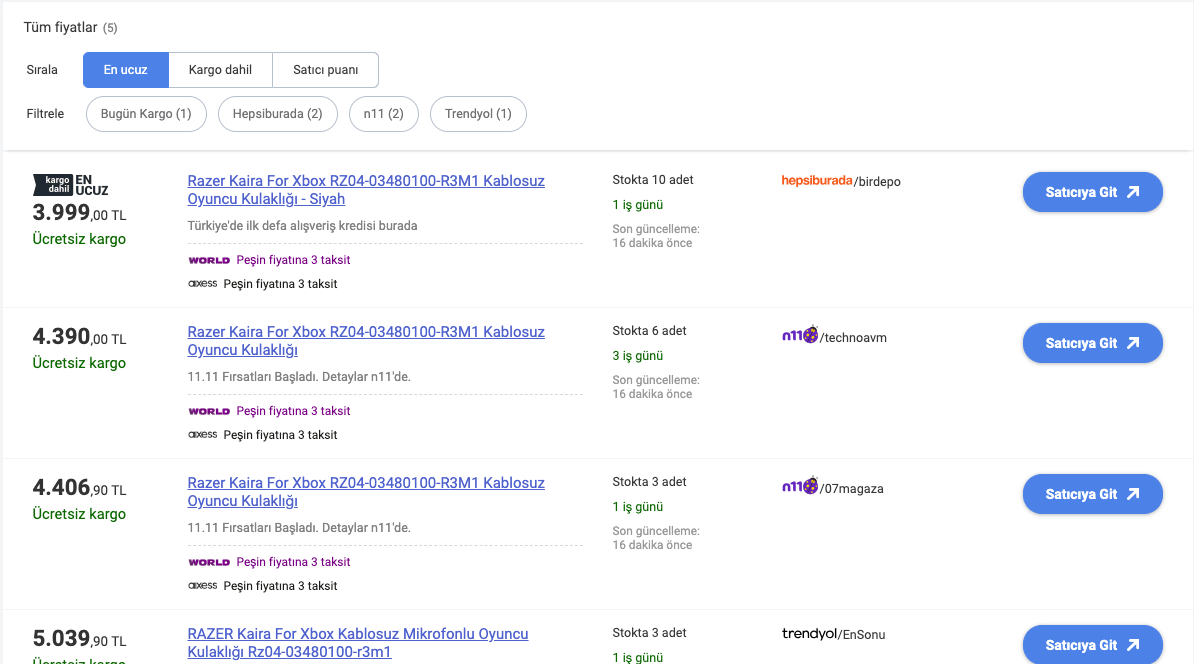Viewport: 1194px width, 664px height.
Task: Go to seller for n11/07magaza offer
Action: [1093, 493]
